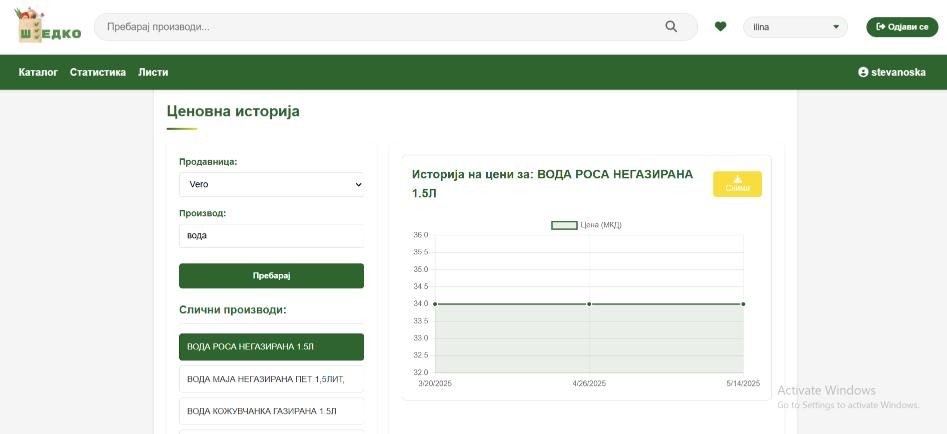Screen dimensions: 947x434
Task: Click the search magnifier icon
Action: [671, 27]
